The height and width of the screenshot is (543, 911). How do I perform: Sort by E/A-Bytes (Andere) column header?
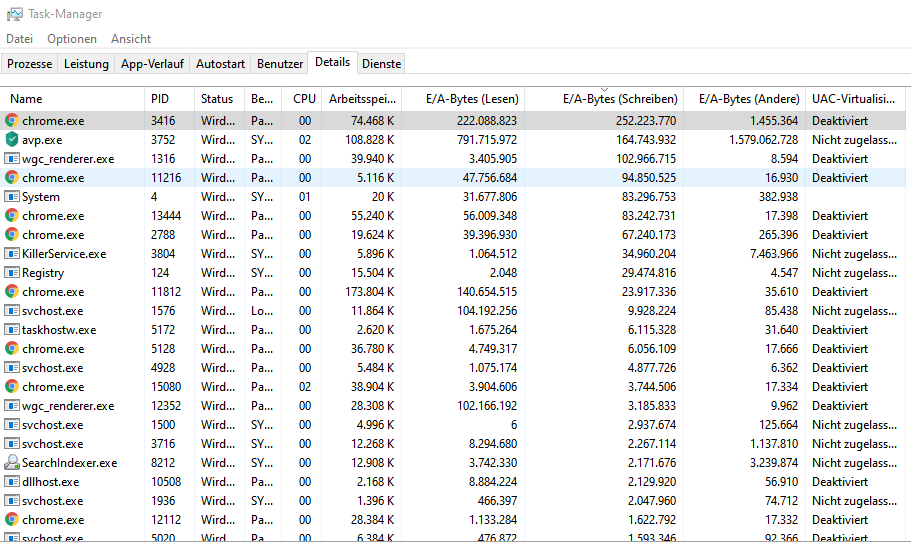744,99
